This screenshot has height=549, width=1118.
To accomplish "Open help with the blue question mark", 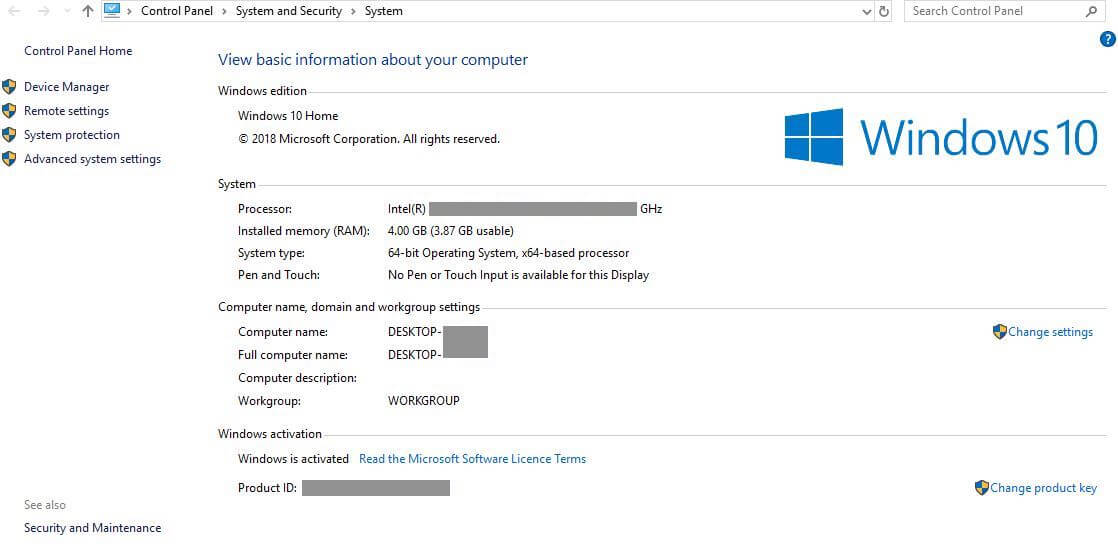I will pos(1107,39).
